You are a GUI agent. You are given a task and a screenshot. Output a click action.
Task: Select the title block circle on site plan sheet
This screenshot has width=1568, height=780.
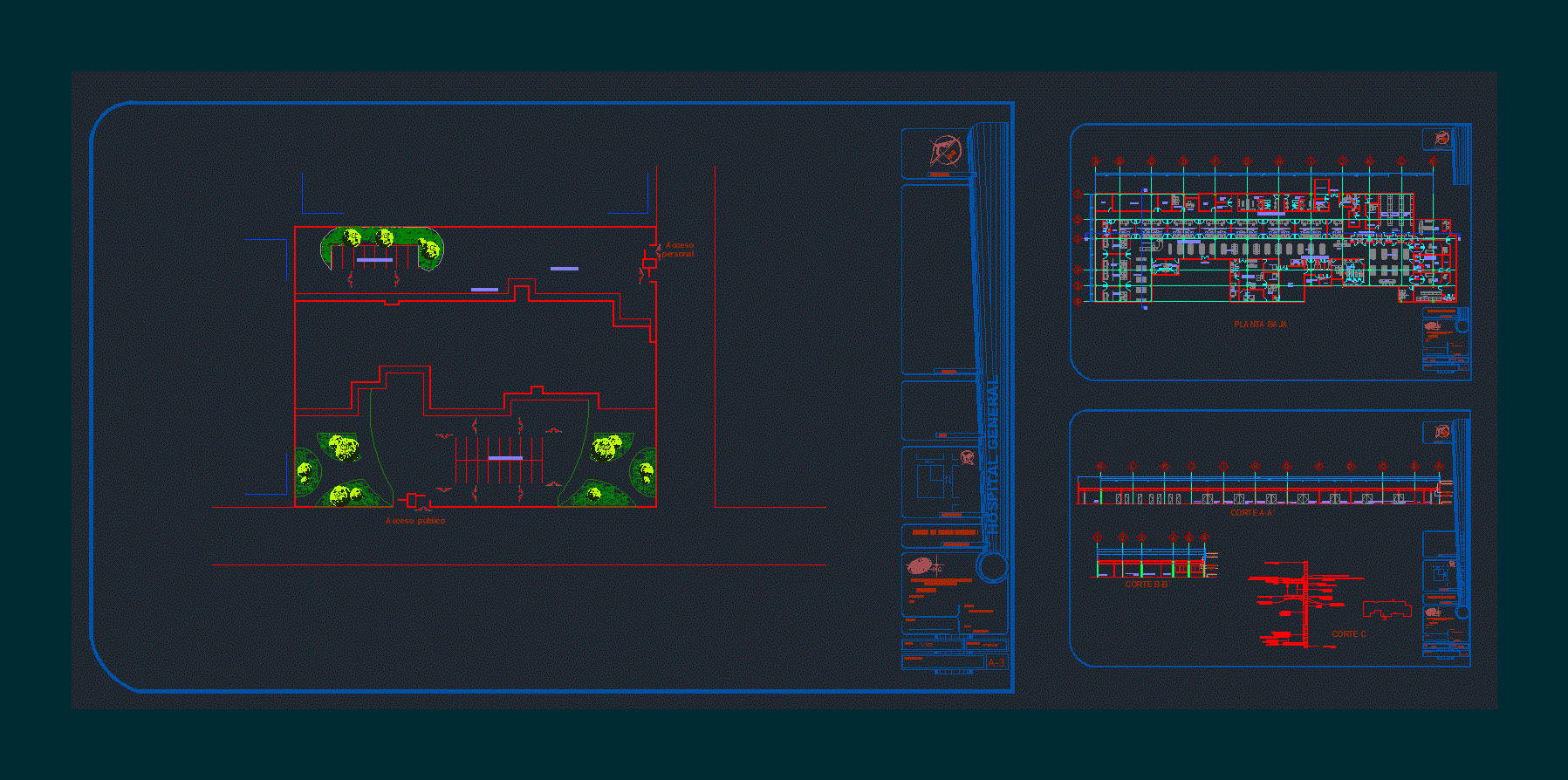tap(992, 566)
